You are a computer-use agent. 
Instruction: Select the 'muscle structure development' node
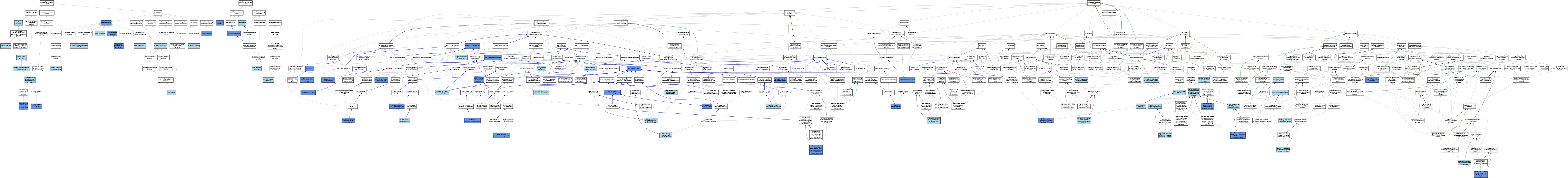684,33
